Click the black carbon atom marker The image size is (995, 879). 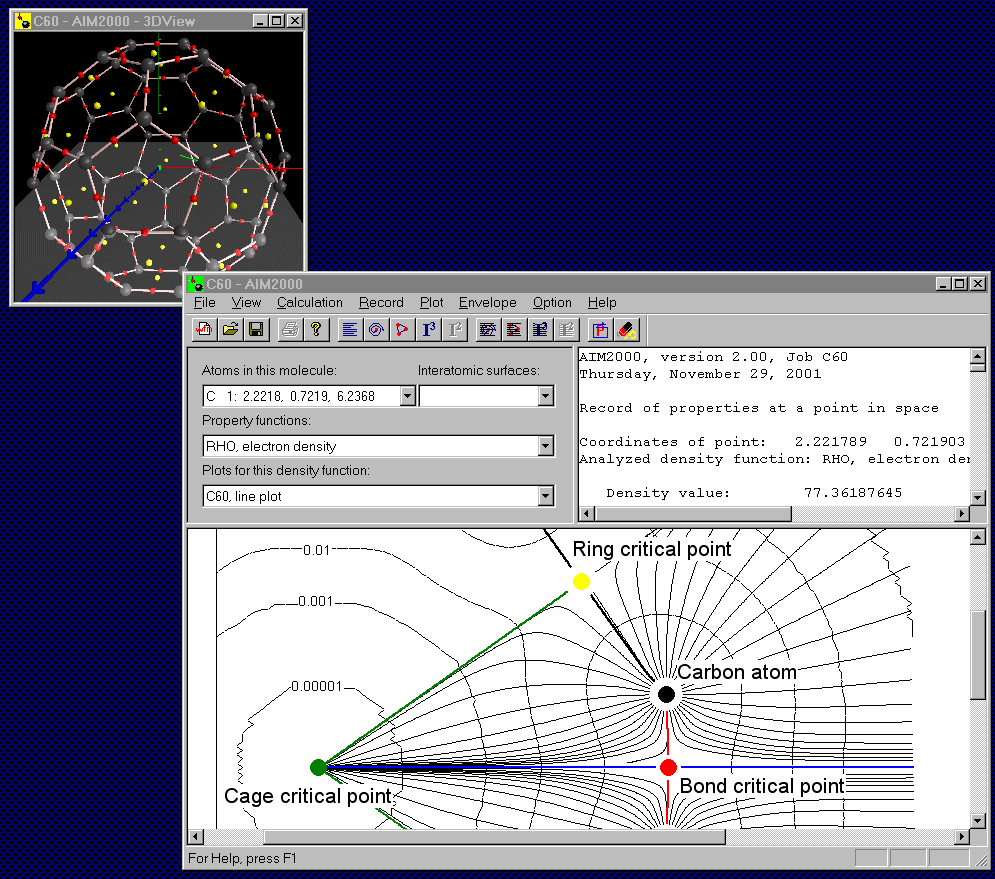[x=666, y=694]
